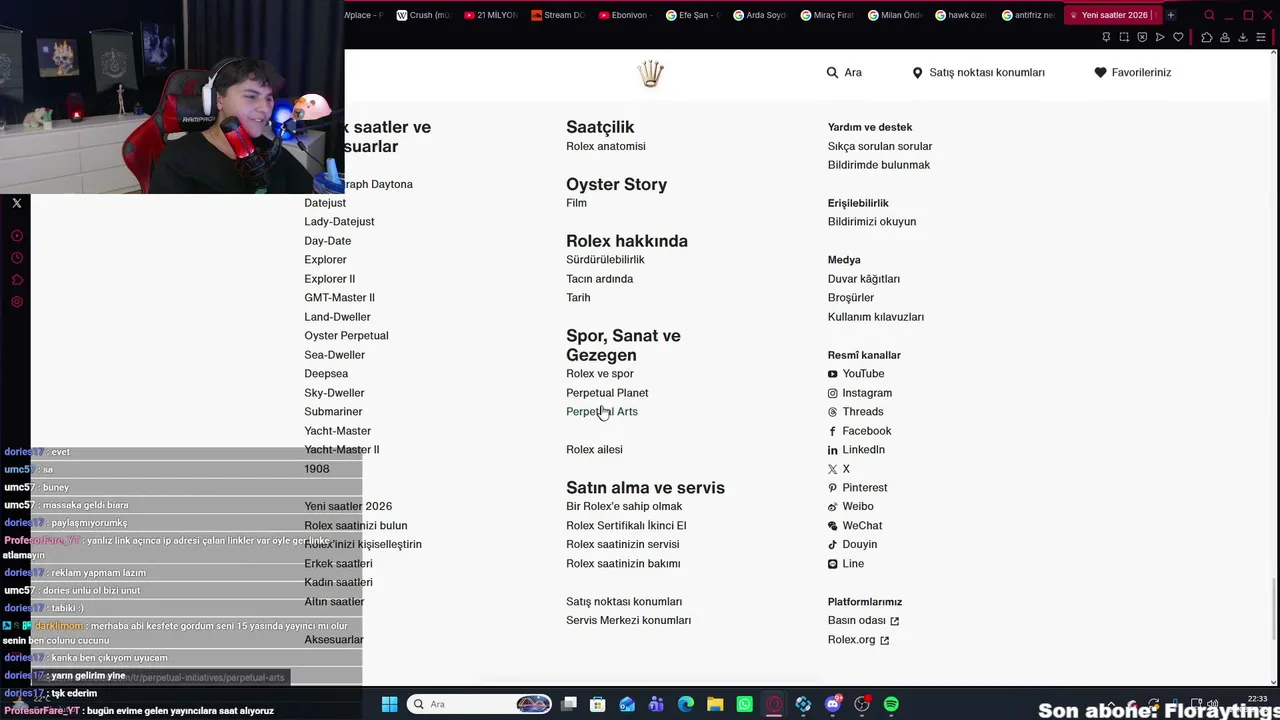Click the browser tab search magnifier icon
1280x720 pixels.
pos(1209,15)
